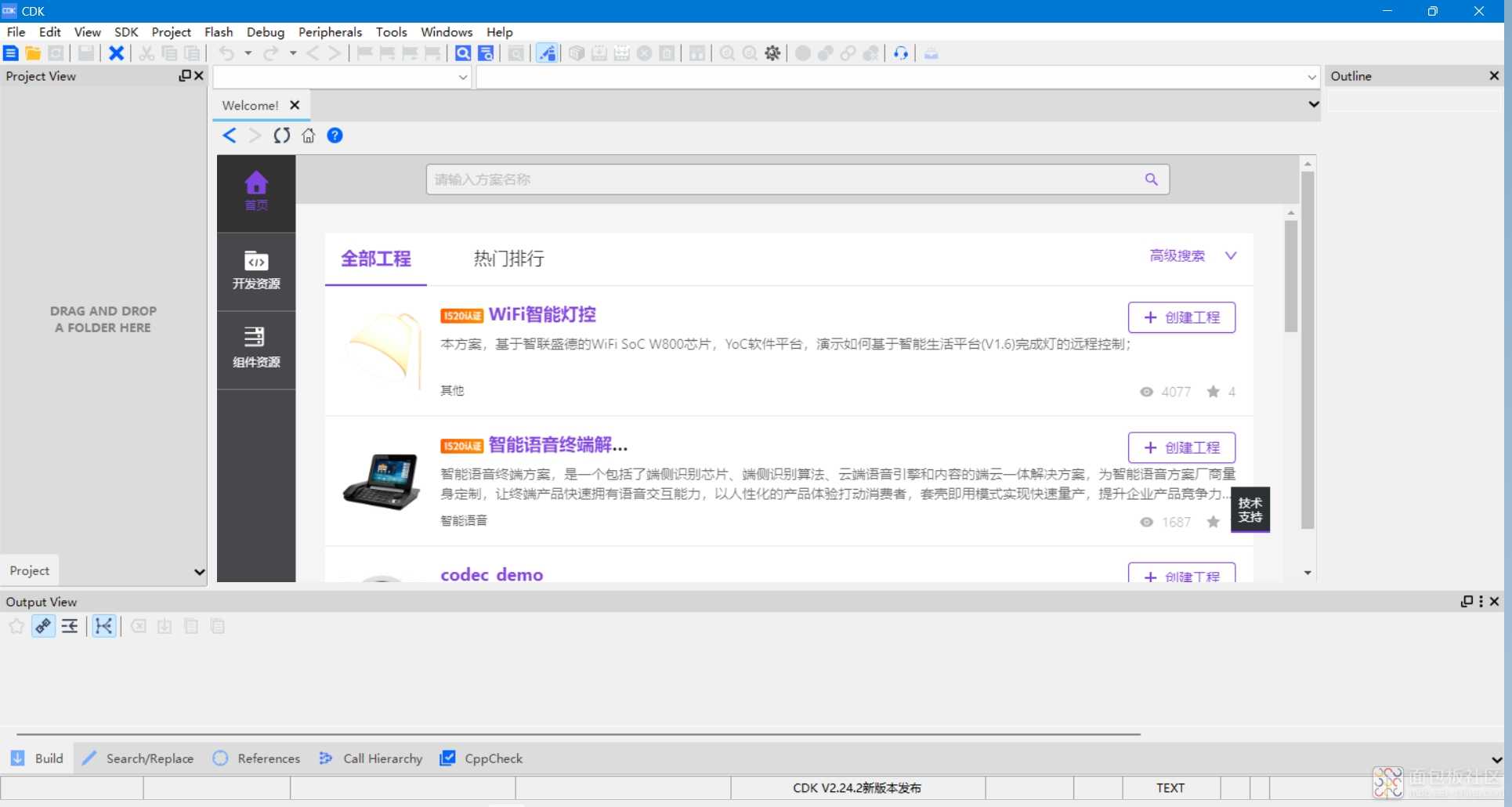Screen dimensions: 1512x807
Task: Select the Search/Replace output tab
Action: click(138, 758)
